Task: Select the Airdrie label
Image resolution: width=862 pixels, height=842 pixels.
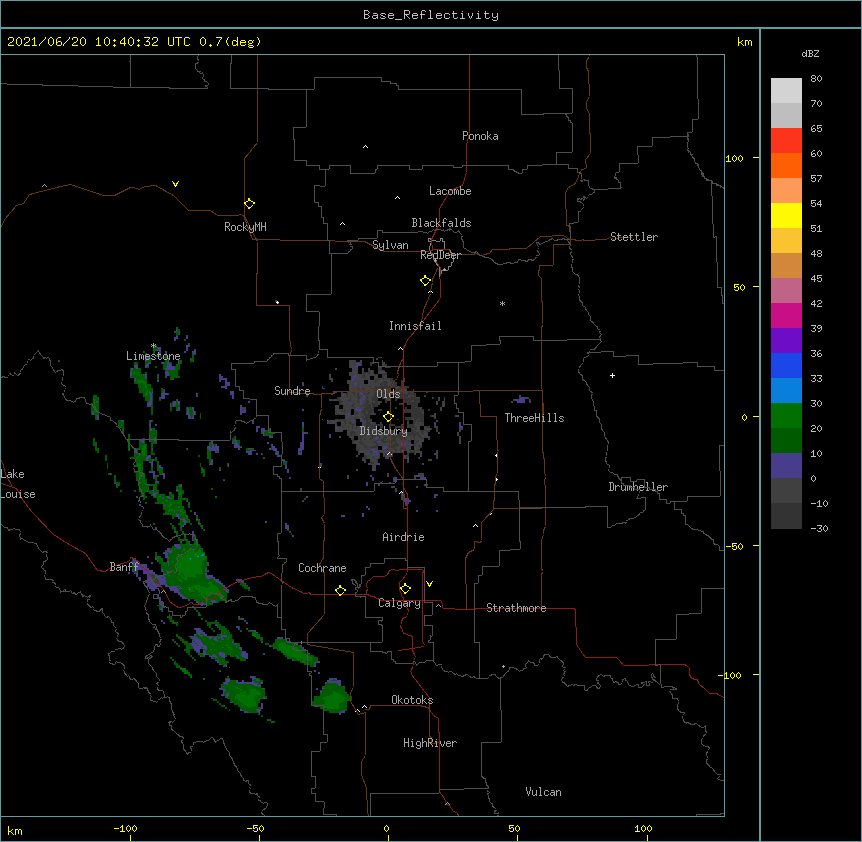Action: click(404, 537)
